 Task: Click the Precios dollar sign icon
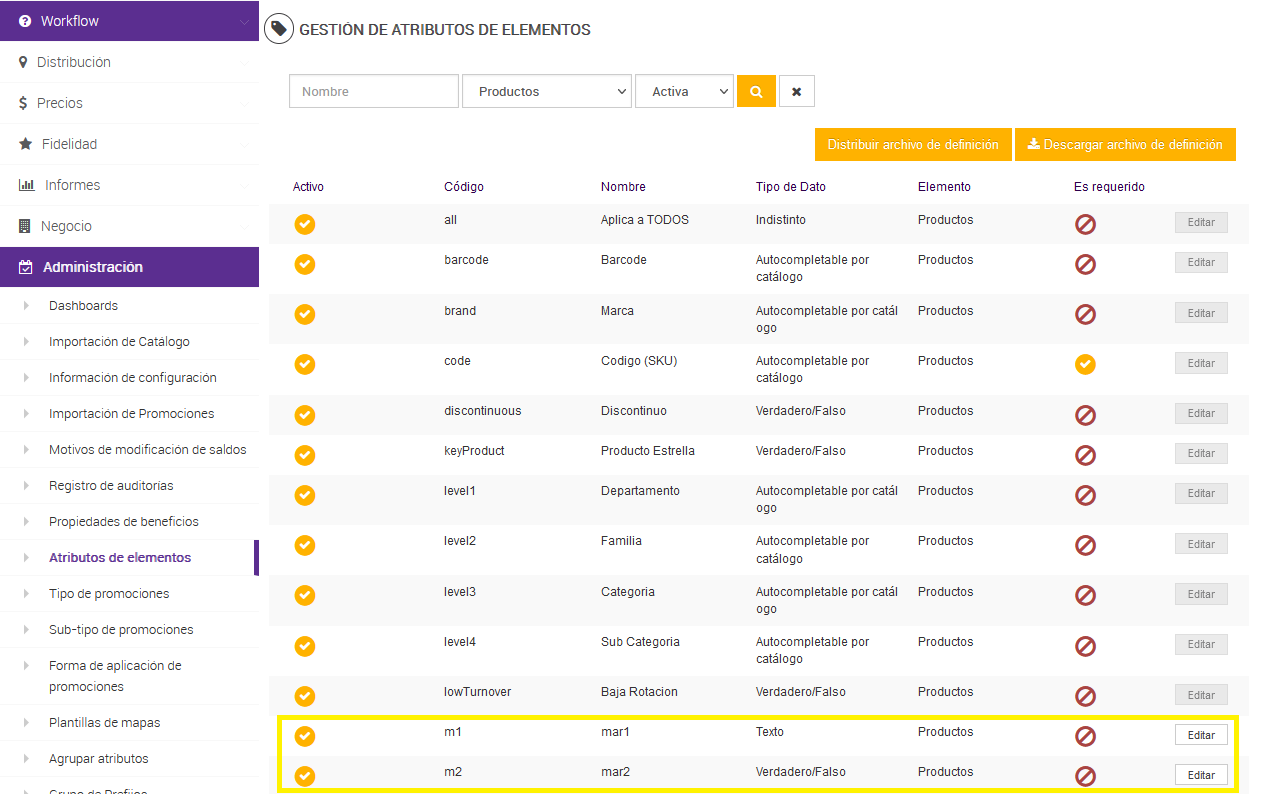(x=23, y=103)
